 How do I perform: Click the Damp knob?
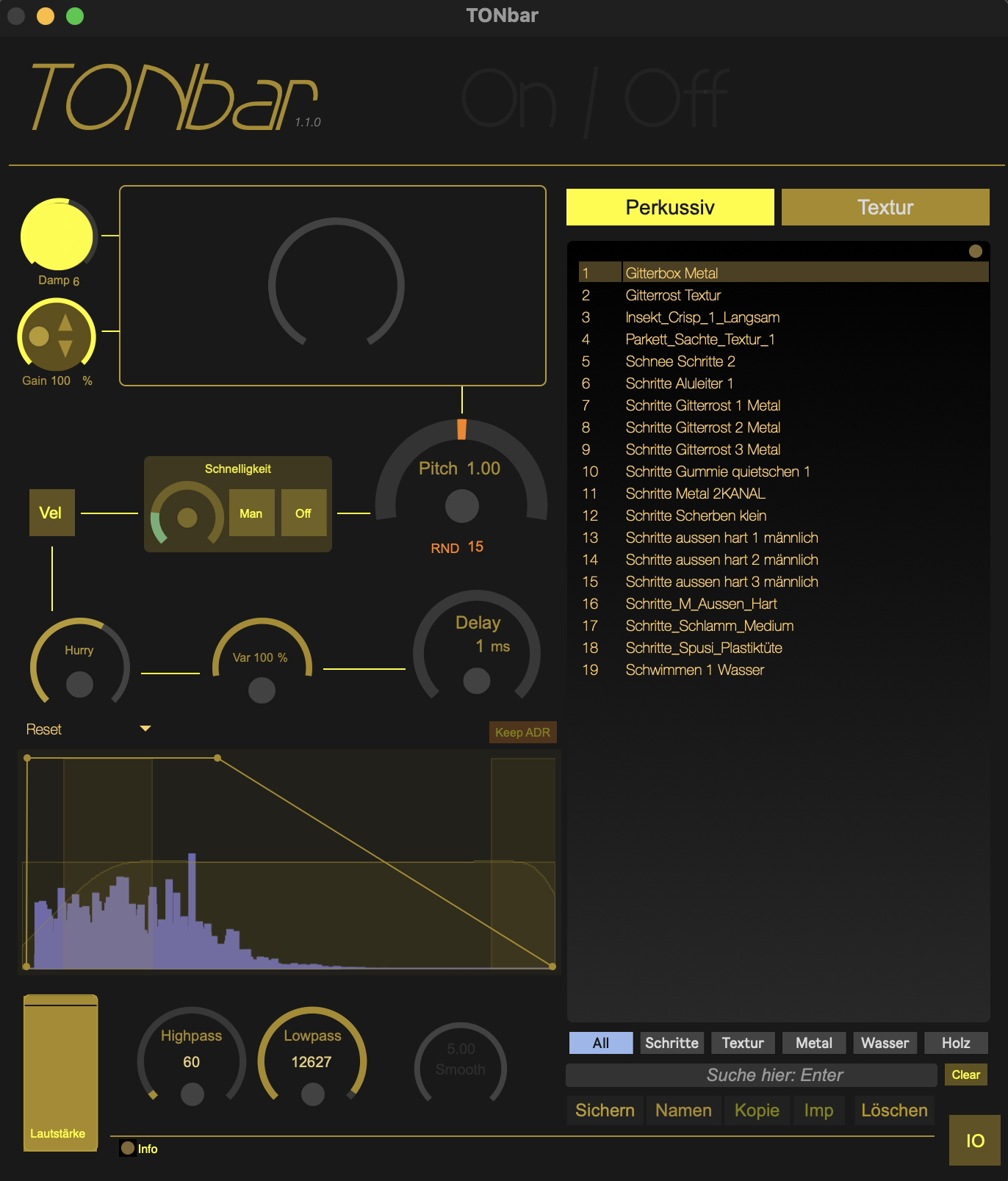click(57, 235)
